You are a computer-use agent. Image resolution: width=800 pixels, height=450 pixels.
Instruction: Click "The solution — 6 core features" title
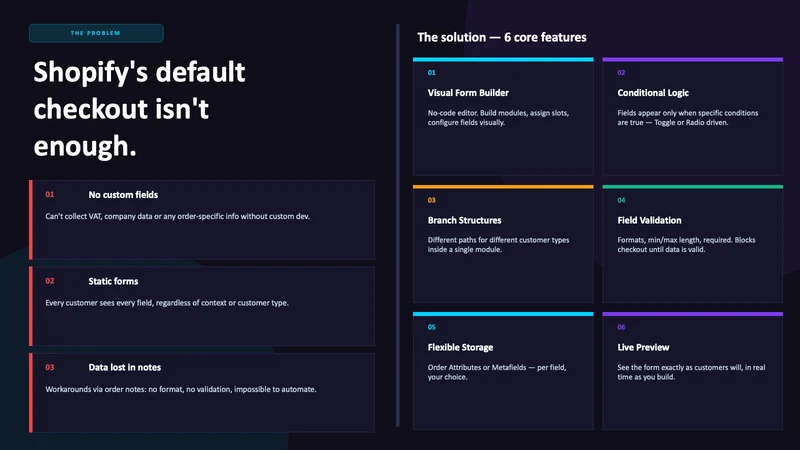pyautogui.click(x=502, y=37)
